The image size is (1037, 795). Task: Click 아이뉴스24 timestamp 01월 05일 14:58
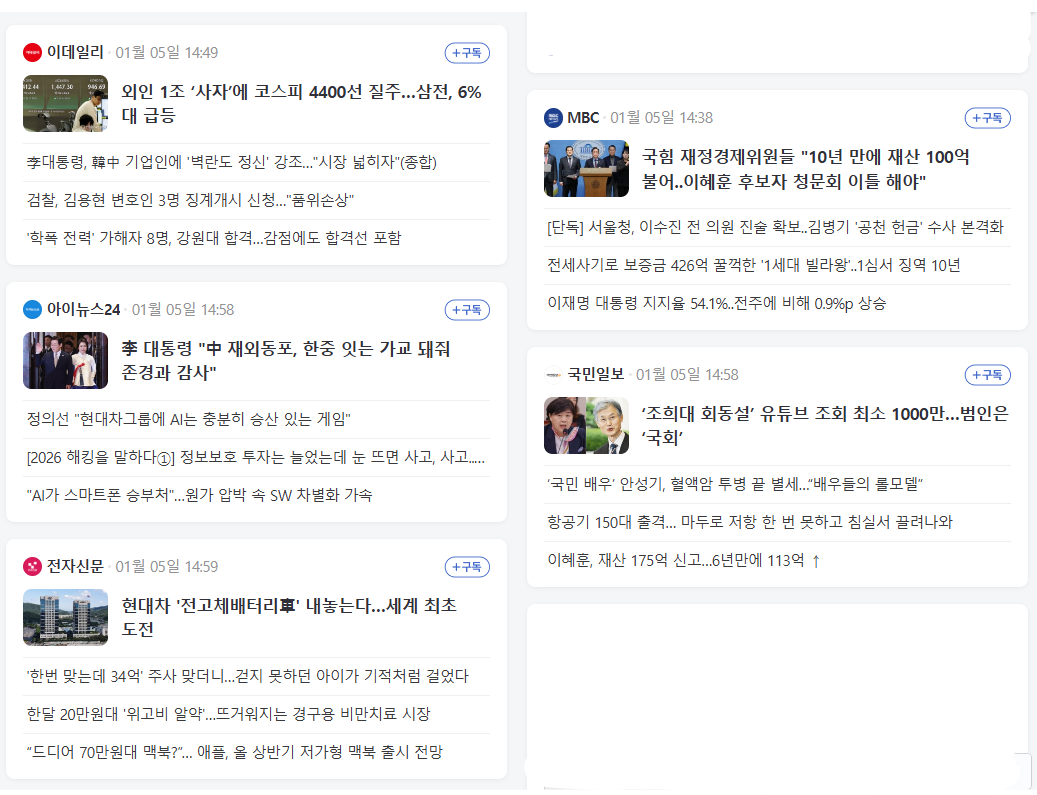[183, 310]
